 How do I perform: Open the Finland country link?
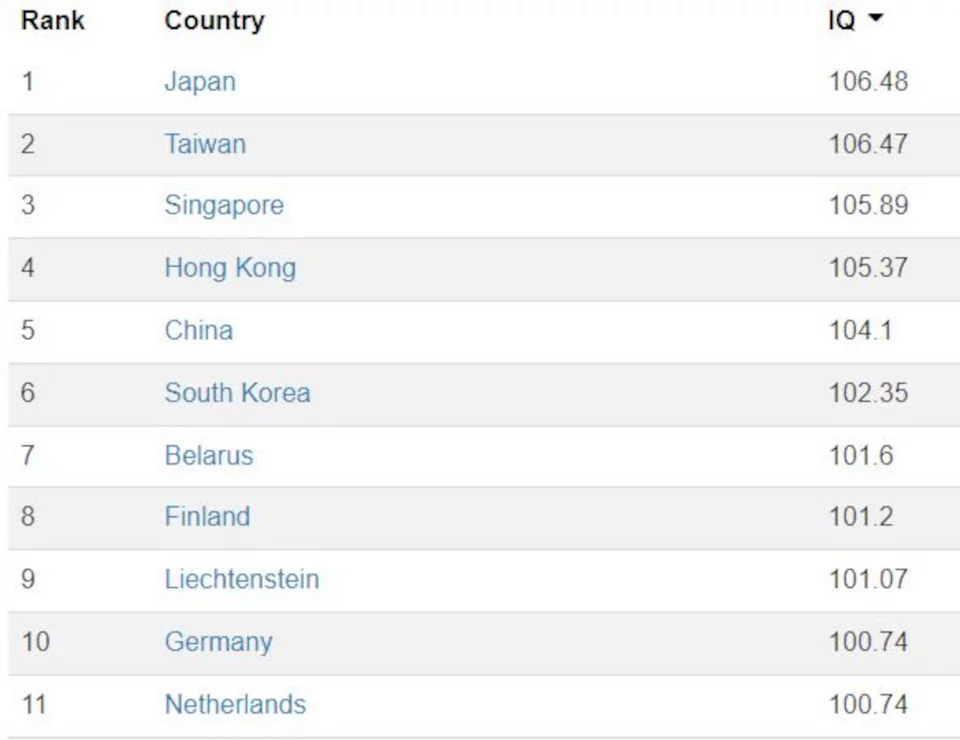click(207, 517)
